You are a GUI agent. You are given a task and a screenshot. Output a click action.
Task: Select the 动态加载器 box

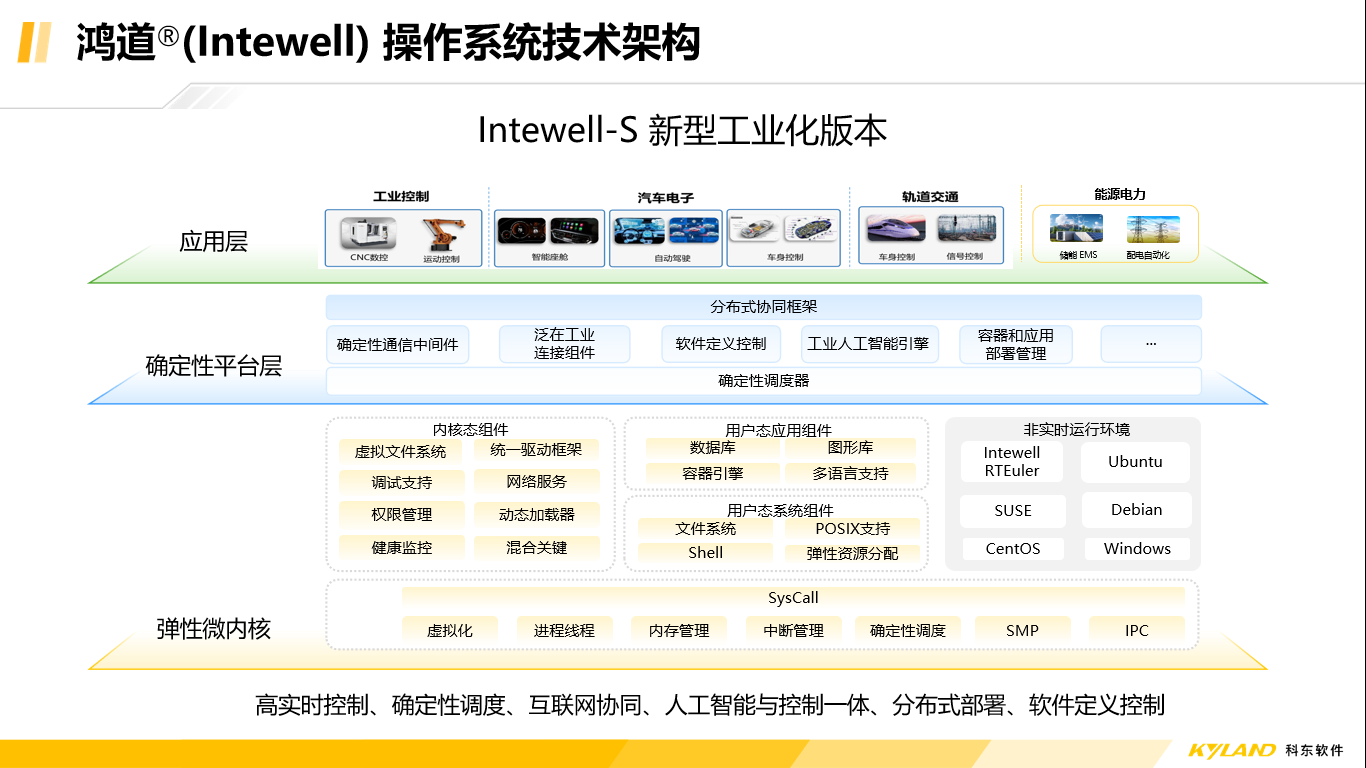[x=536, y=515]
